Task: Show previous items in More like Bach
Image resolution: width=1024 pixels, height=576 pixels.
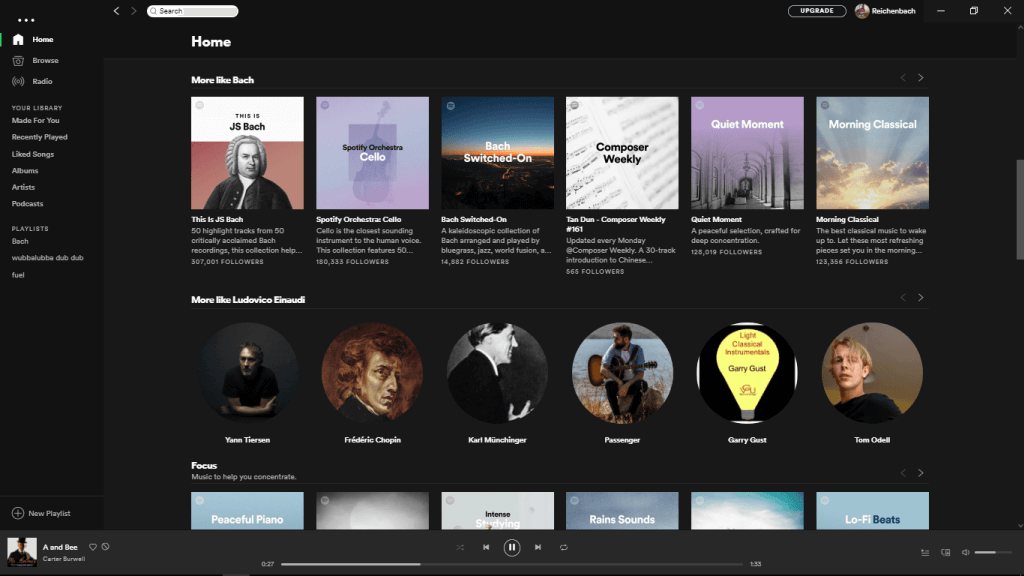Action: tap(903, 78)
